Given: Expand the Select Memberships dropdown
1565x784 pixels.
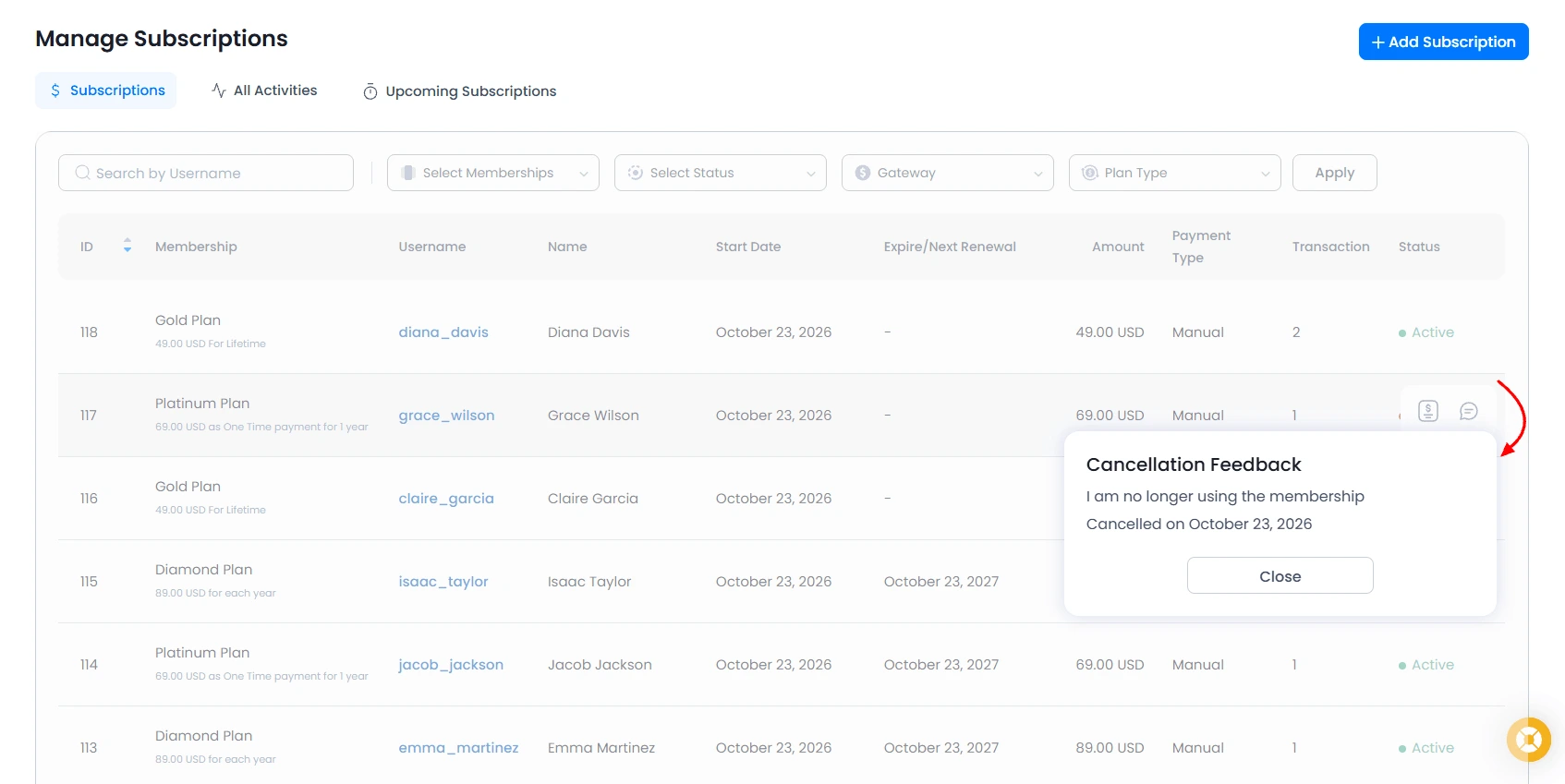Looking at the screenshot, I should [x=493, y=173].
